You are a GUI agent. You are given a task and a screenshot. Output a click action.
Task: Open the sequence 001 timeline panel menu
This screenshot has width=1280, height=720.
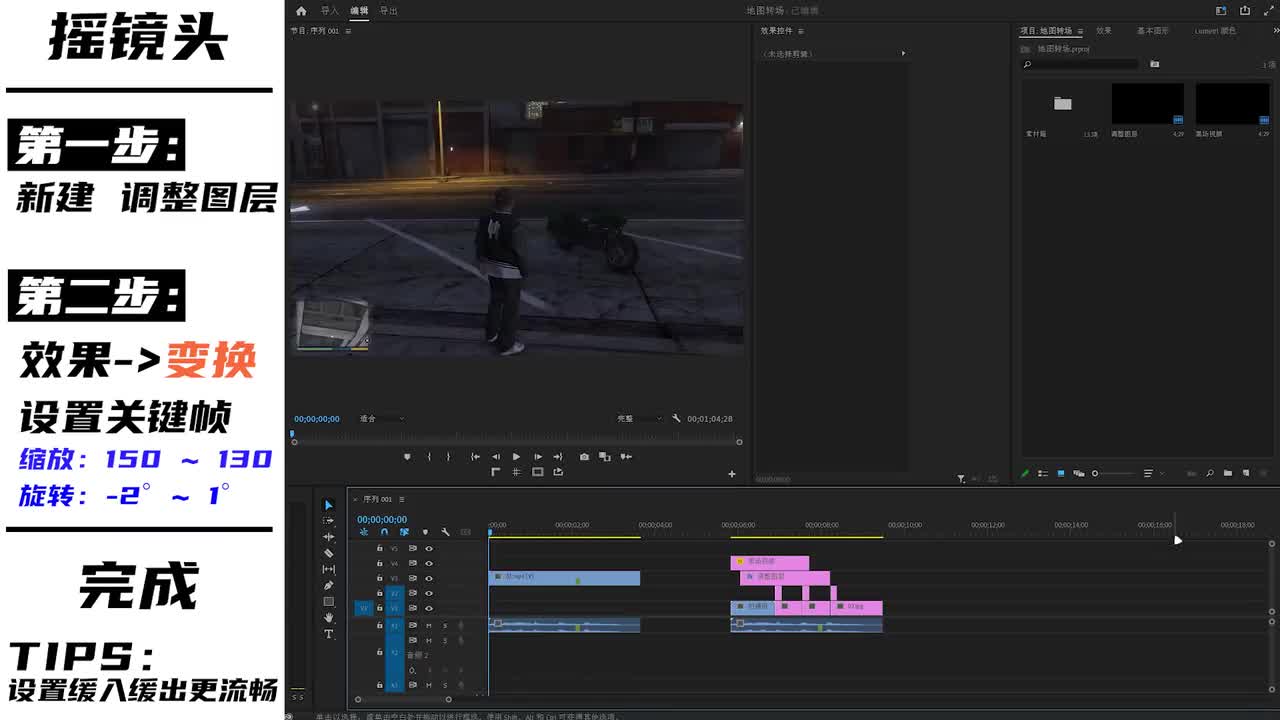point(402,499)
